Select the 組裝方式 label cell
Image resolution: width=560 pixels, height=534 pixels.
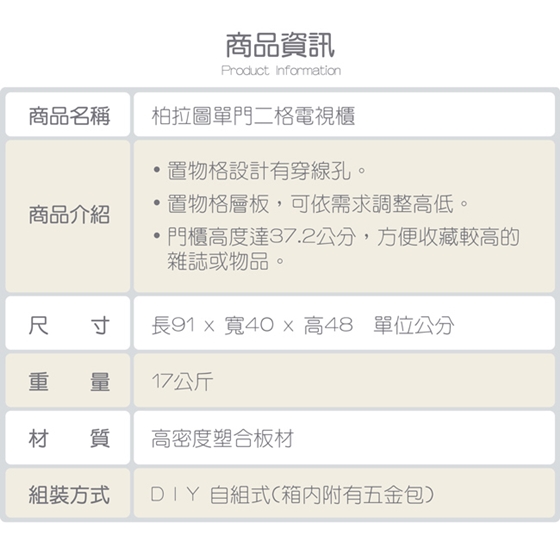click(68, 493)
